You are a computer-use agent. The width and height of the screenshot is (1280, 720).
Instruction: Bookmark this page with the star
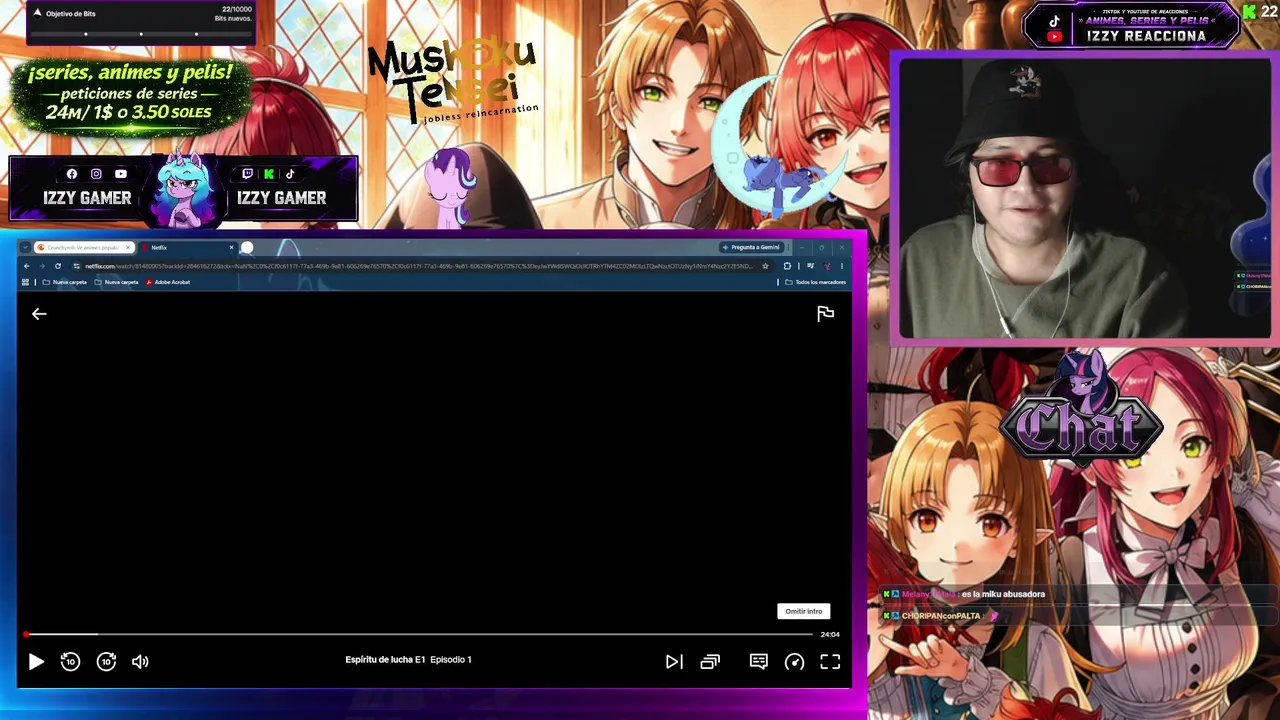(x=765, y=266)
